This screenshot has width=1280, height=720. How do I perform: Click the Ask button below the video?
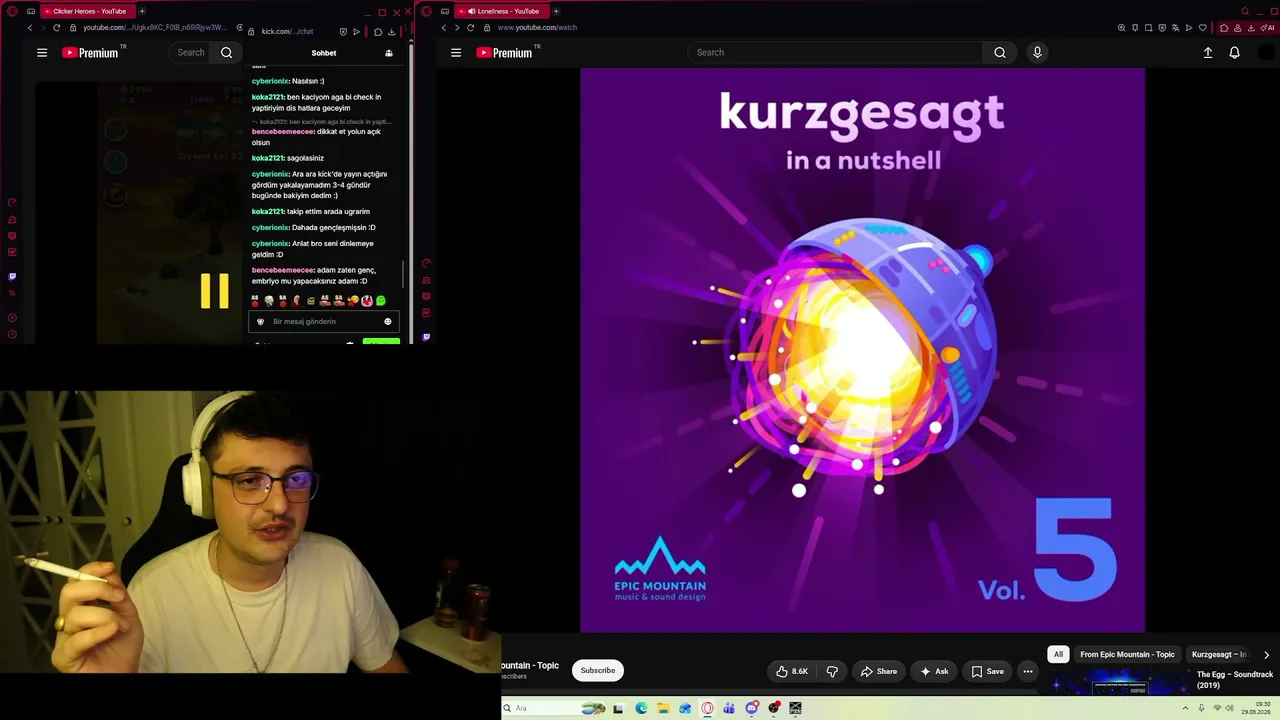[934, 672]
